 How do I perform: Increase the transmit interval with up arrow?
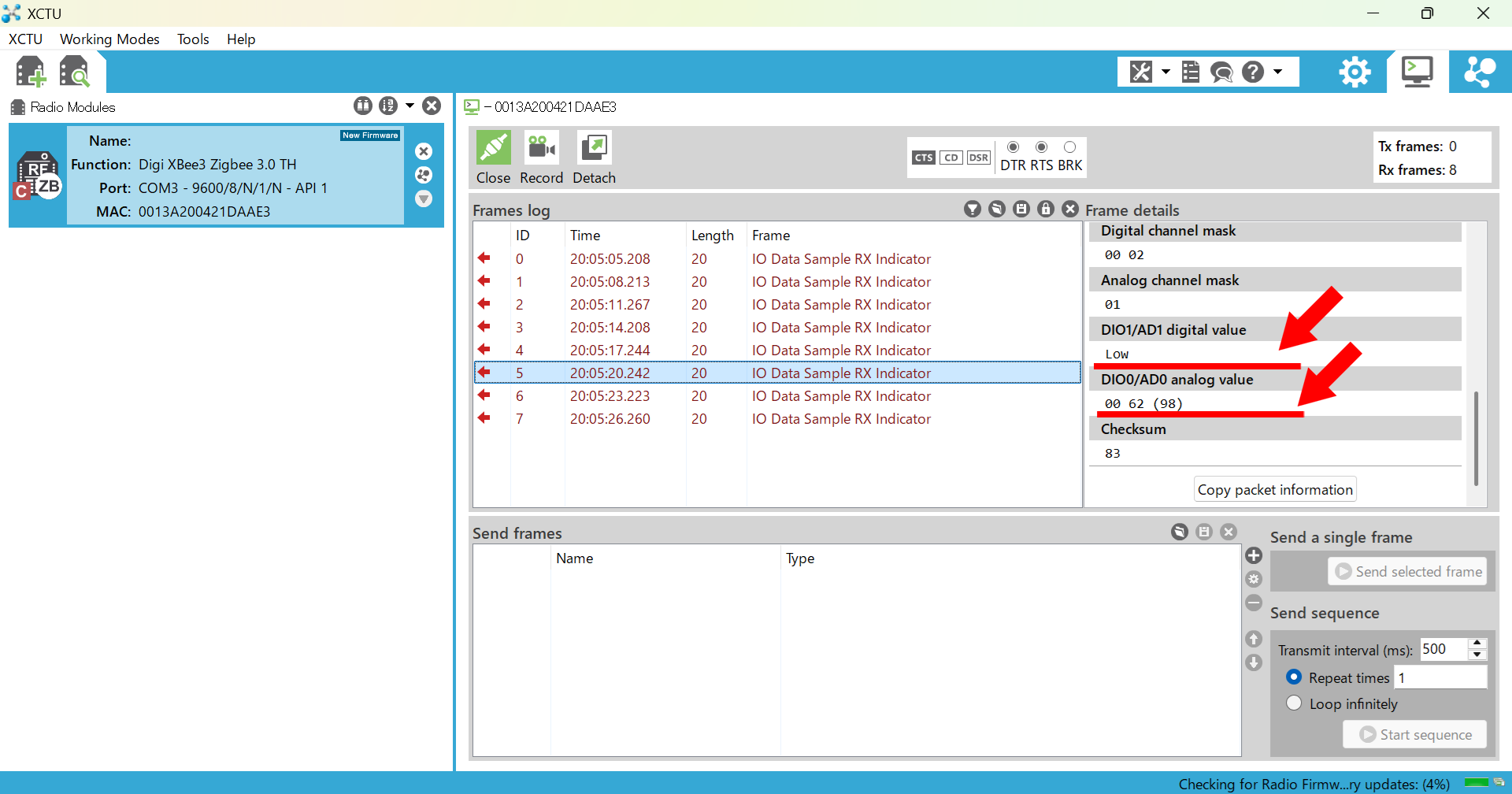(1477, 644)
